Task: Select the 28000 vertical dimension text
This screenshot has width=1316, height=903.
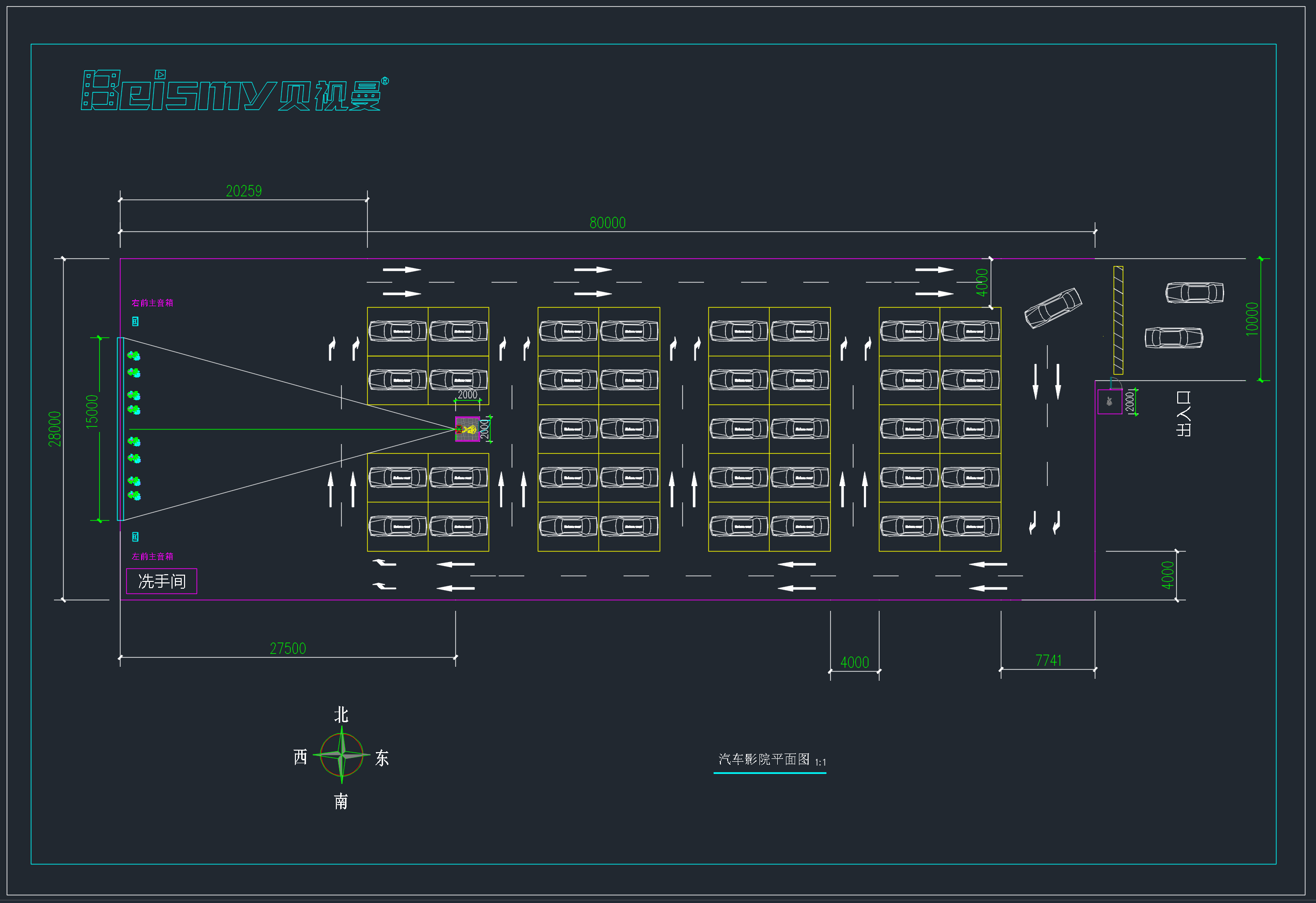Action: (x=54, y=429)
